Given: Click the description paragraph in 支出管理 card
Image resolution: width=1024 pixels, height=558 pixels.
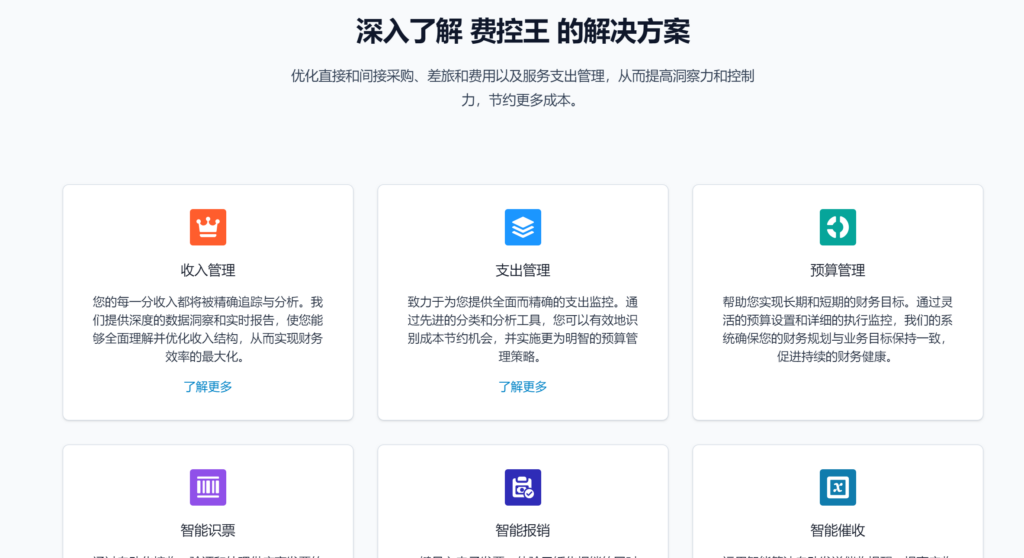Looking at the screenshot, I should tap(522, 329).
